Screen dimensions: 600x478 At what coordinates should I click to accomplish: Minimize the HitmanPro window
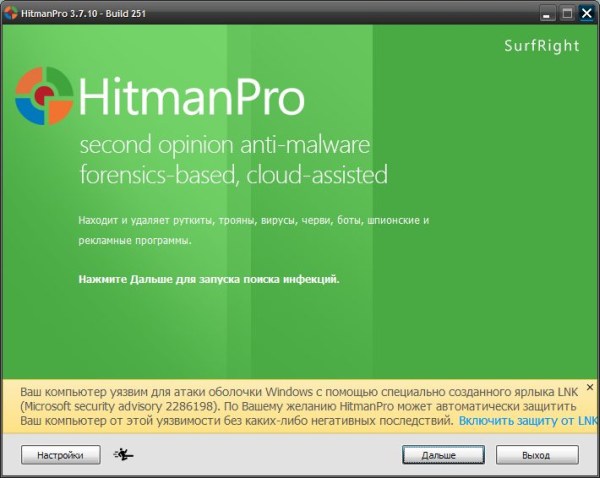pyautogui.click(x=547, y=14)
